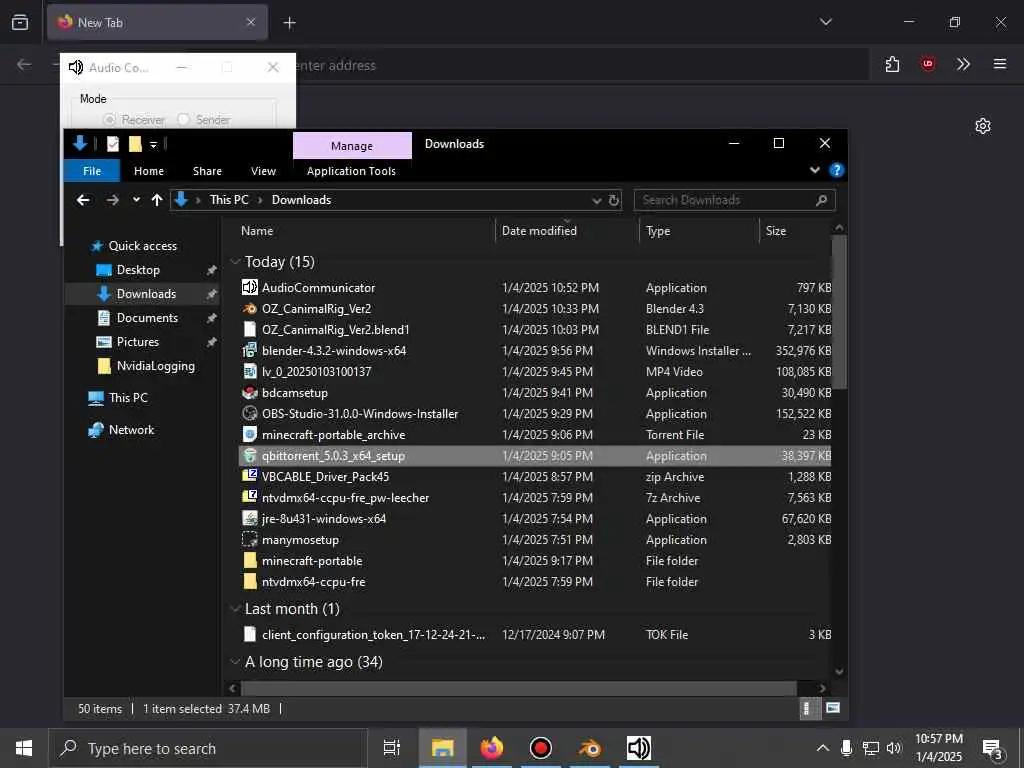
Task: Select NvidiaLogging in the navigation pane
Action: tap(155, 366)
